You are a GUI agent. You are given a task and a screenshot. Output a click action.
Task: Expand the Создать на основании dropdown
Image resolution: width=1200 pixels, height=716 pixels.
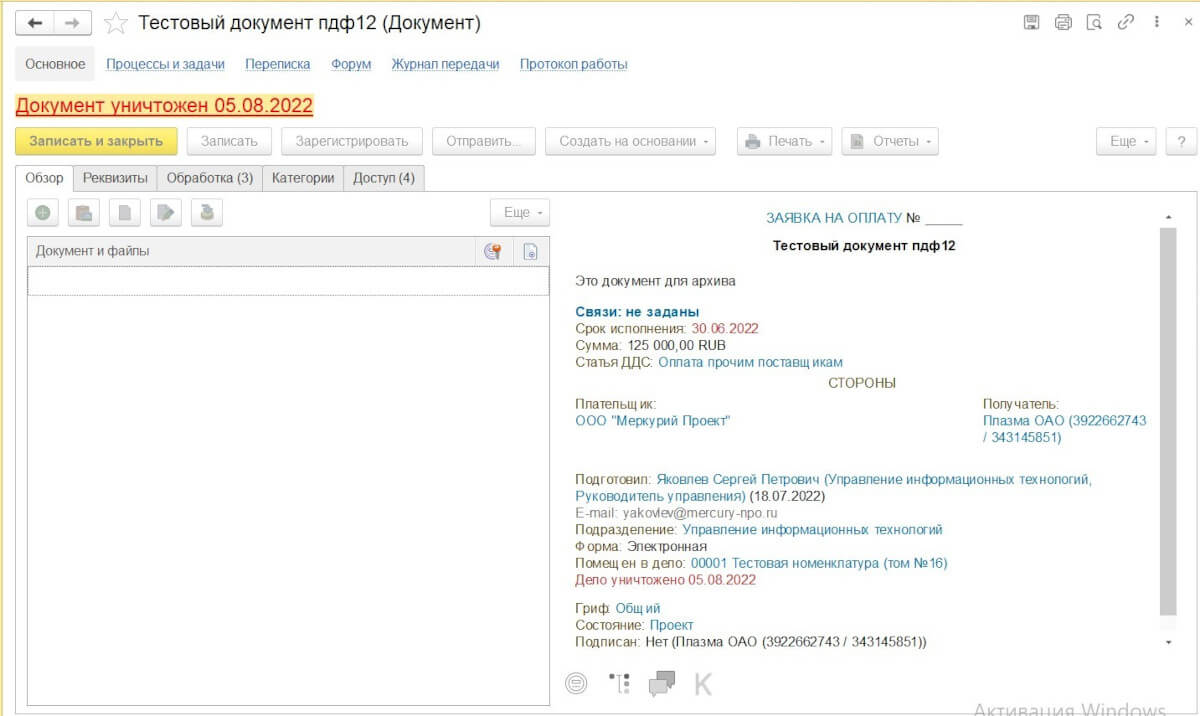coord(631,141)
